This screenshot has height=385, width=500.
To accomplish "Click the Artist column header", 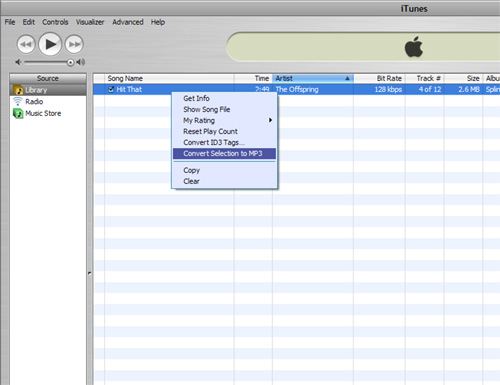I will tap(313, 78).
